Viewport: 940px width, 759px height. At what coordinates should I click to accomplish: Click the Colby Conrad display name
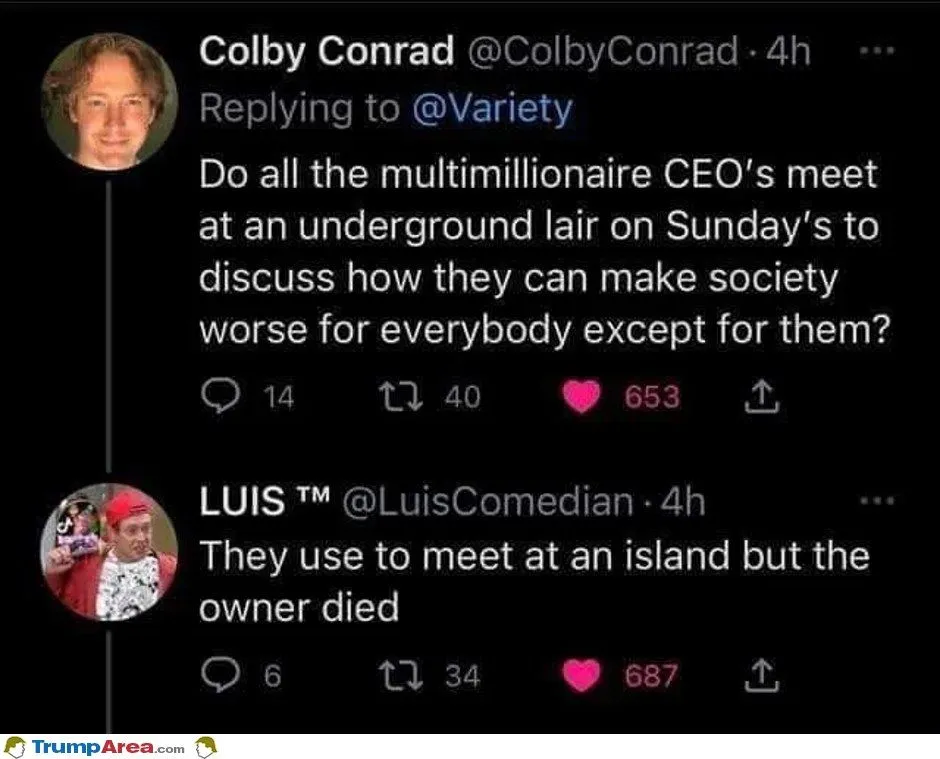(326, 53)
